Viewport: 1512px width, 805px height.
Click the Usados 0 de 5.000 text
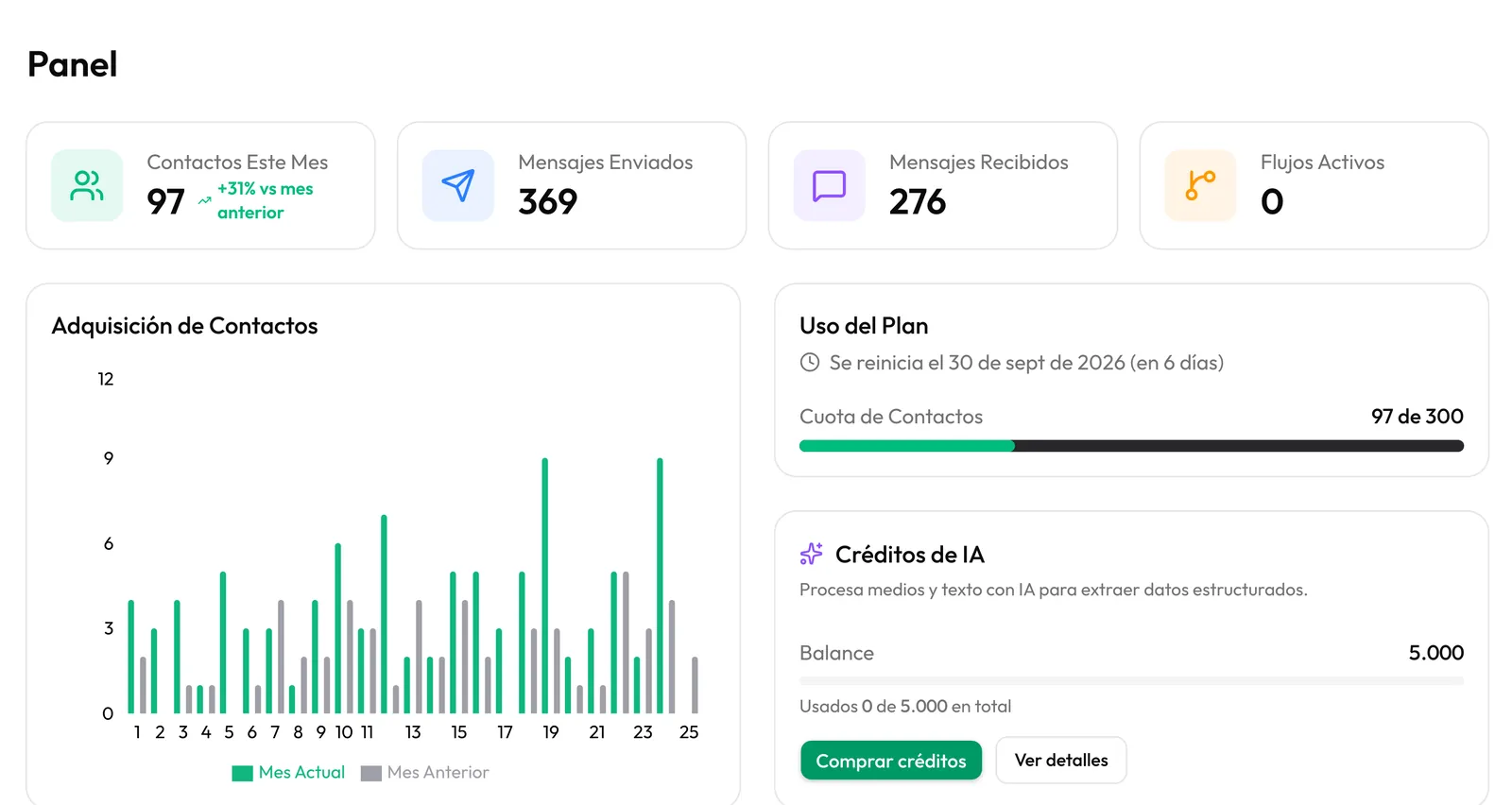pos(905,707)
